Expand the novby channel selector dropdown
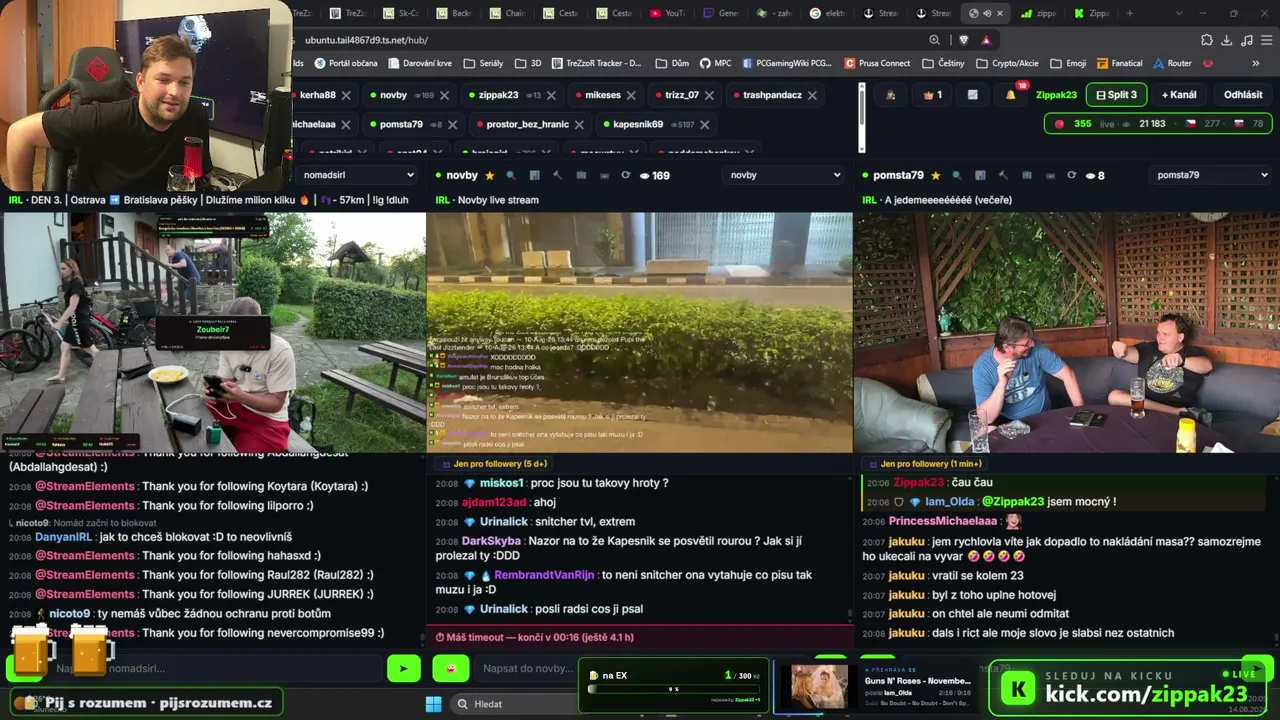 point(785,175)
